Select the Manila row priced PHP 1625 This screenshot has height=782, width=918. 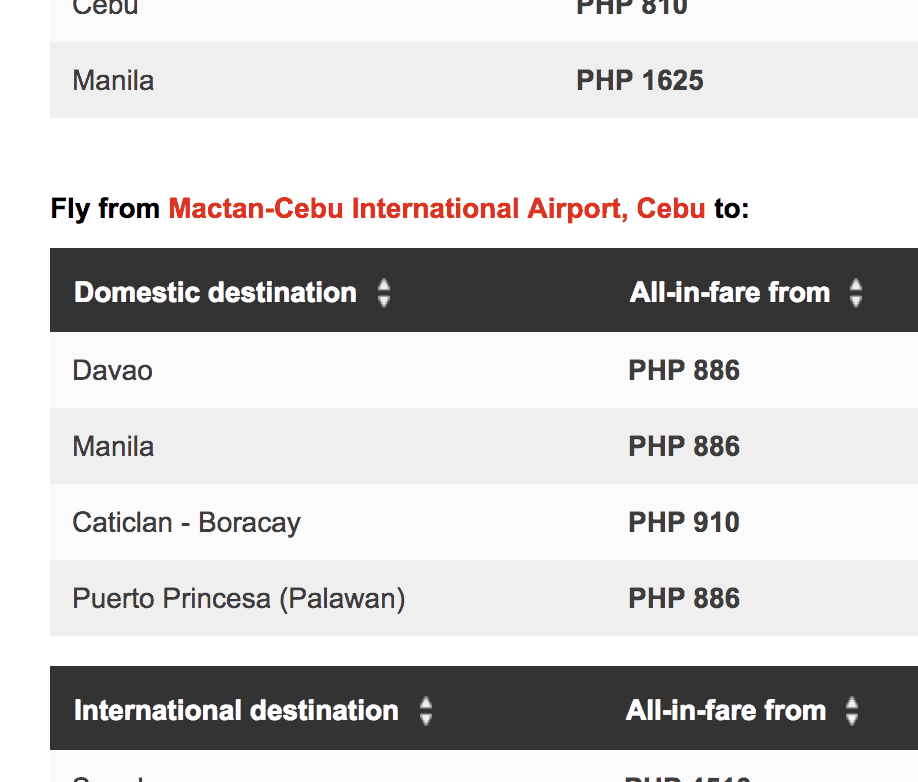tap(113, 81)
